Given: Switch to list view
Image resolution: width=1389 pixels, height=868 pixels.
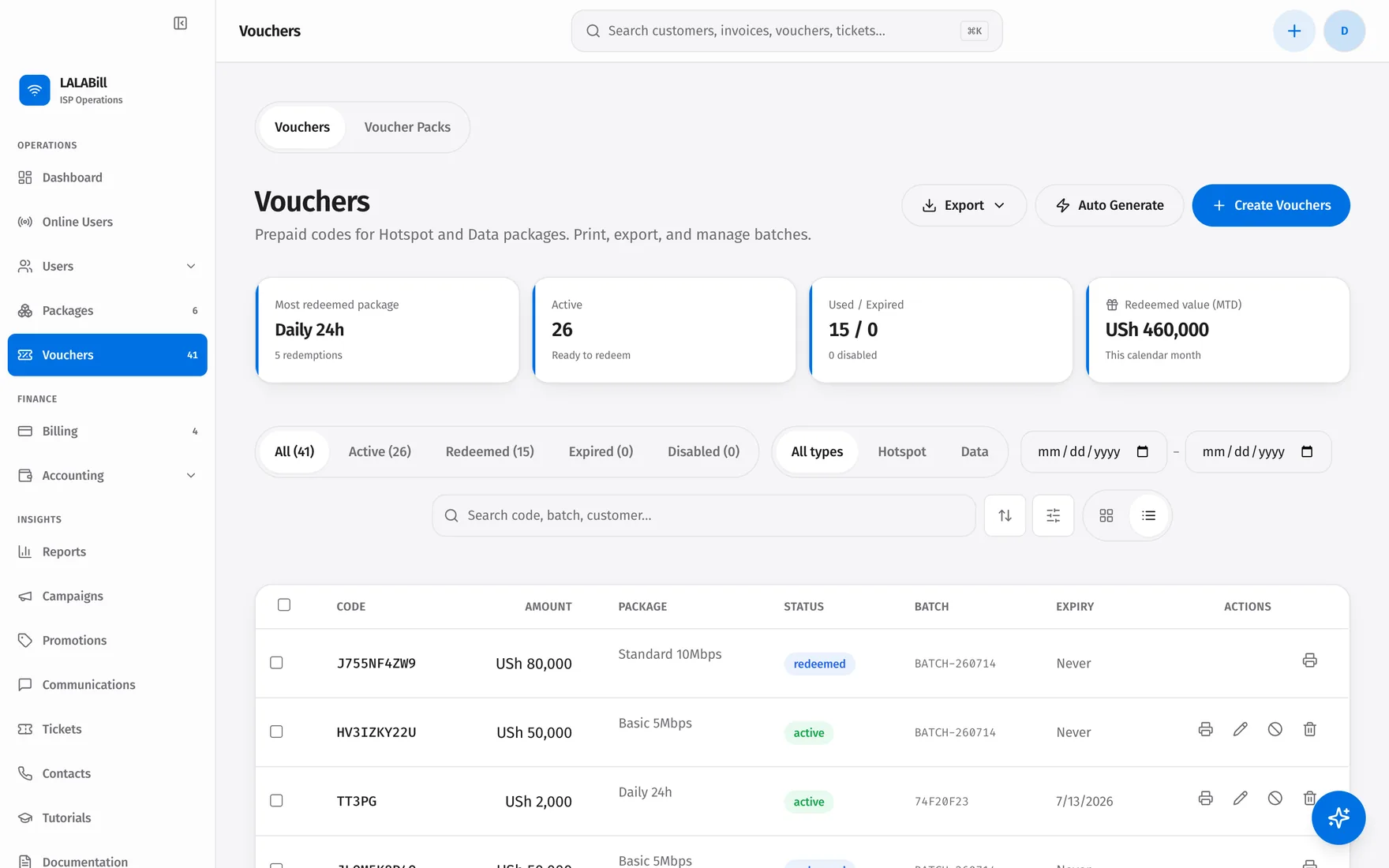Looking at the screenshot, I should point(1148,515).
